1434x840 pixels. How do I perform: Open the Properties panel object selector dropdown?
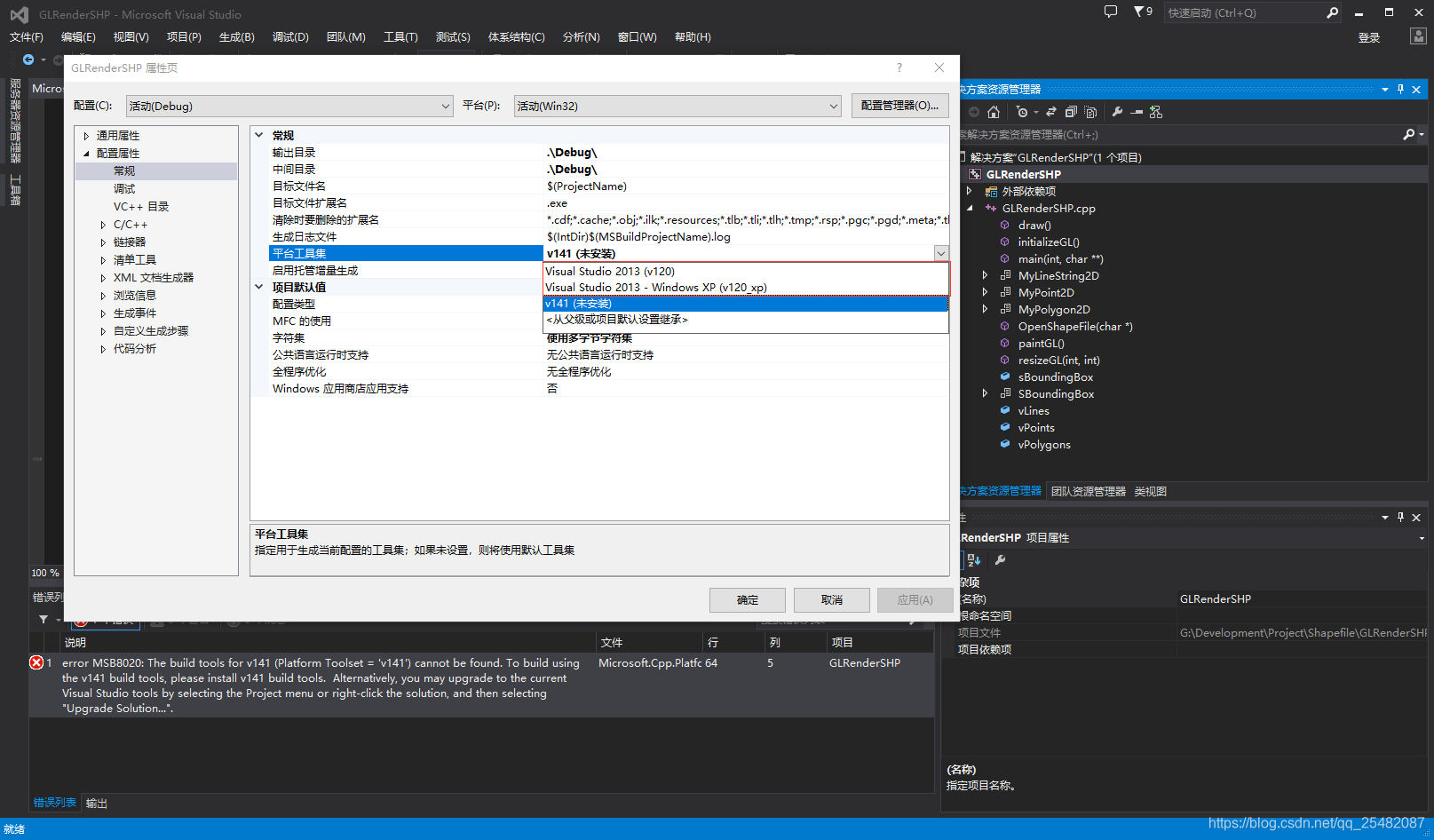click(x=1422, y=537)
